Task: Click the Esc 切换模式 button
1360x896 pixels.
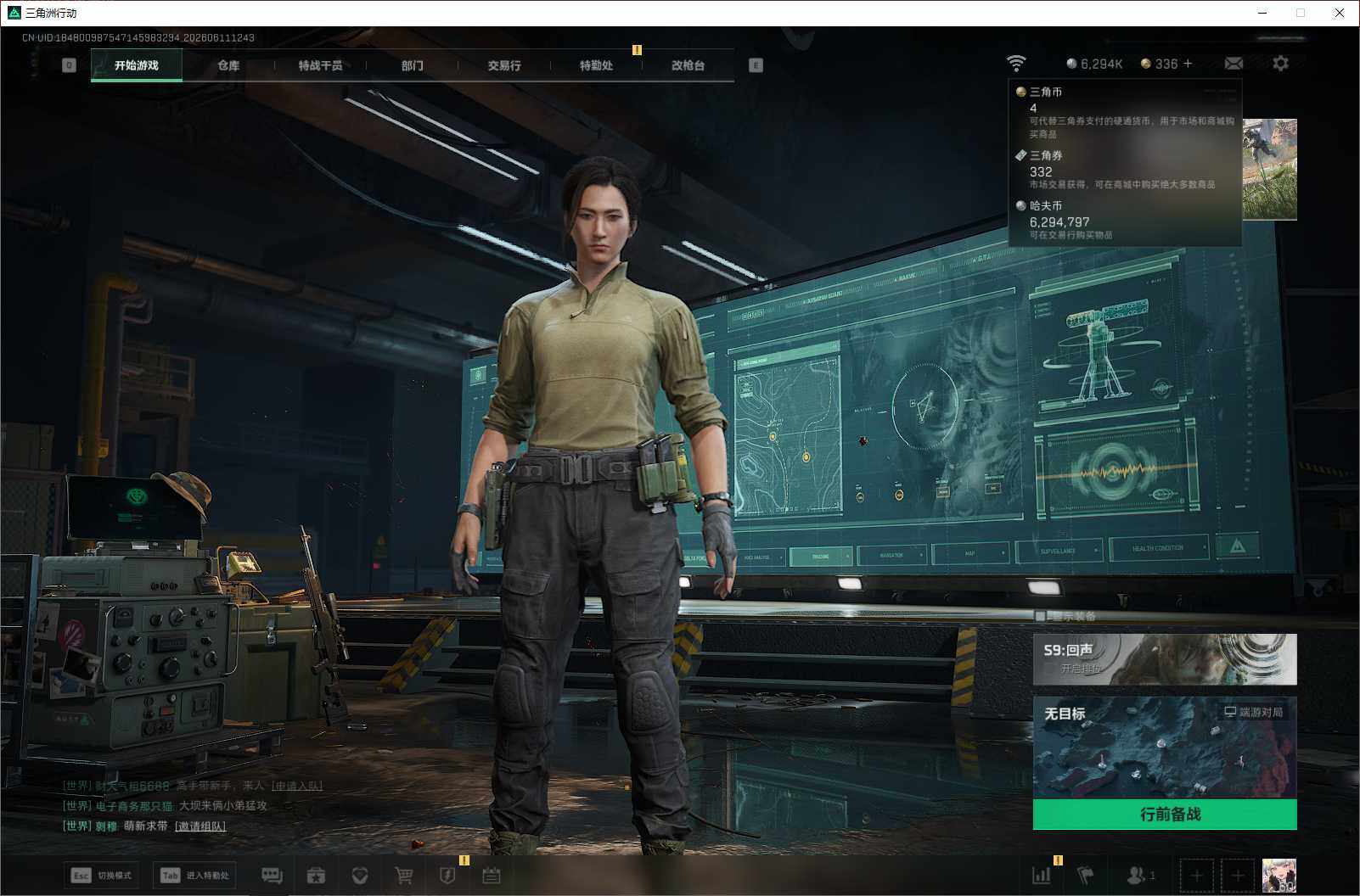Action: click(102, 875)
